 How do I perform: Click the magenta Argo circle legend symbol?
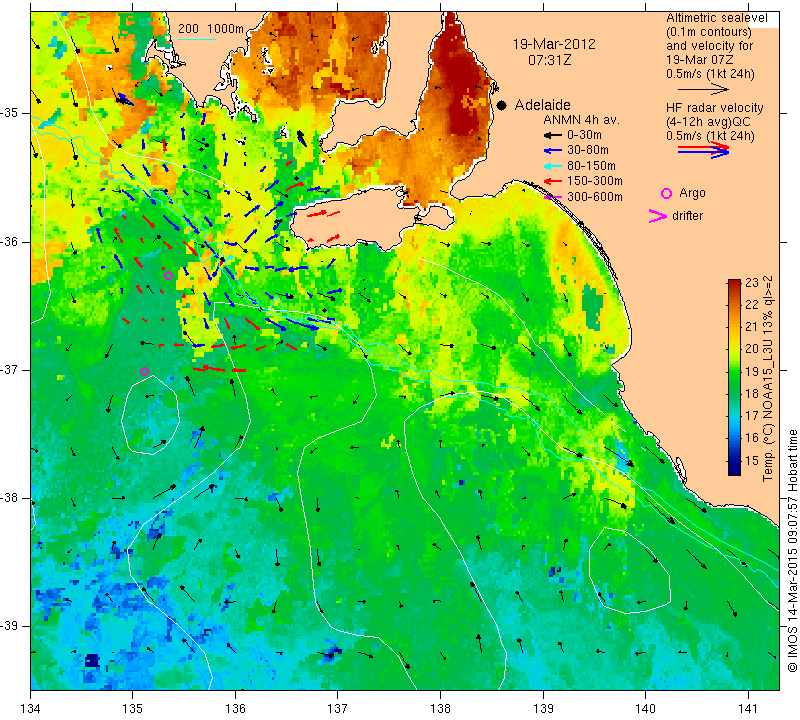point(666,193)
